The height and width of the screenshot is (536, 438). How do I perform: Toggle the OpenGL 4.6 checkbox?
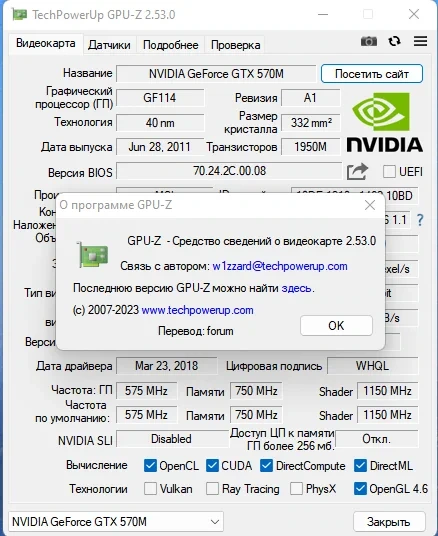(x=360, y=488)
